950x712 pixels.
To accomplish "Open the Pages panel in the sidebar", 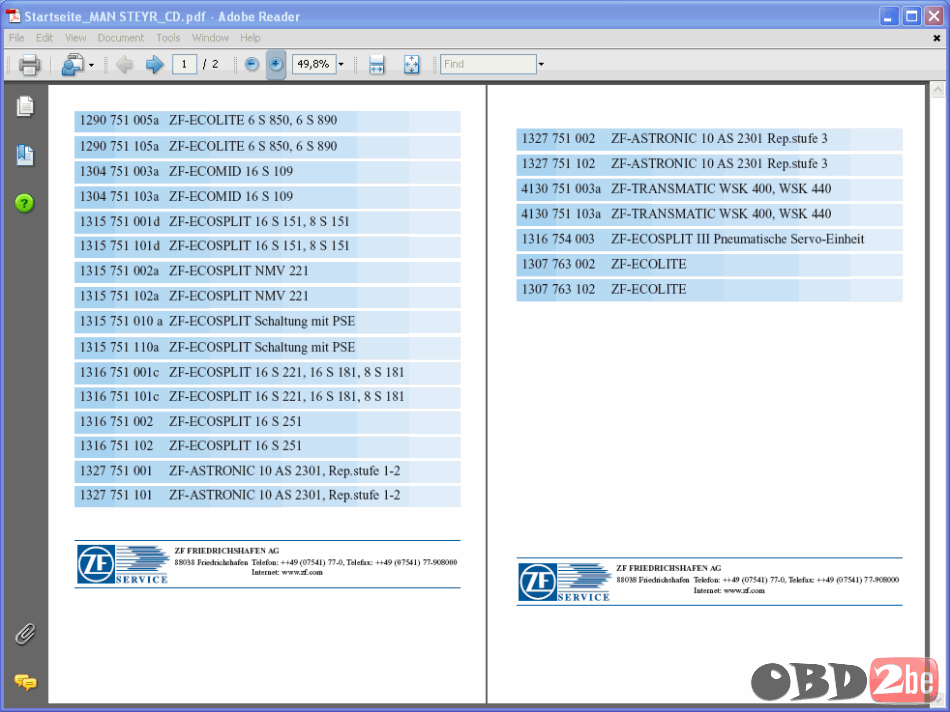I will click(x=25, y=107).
